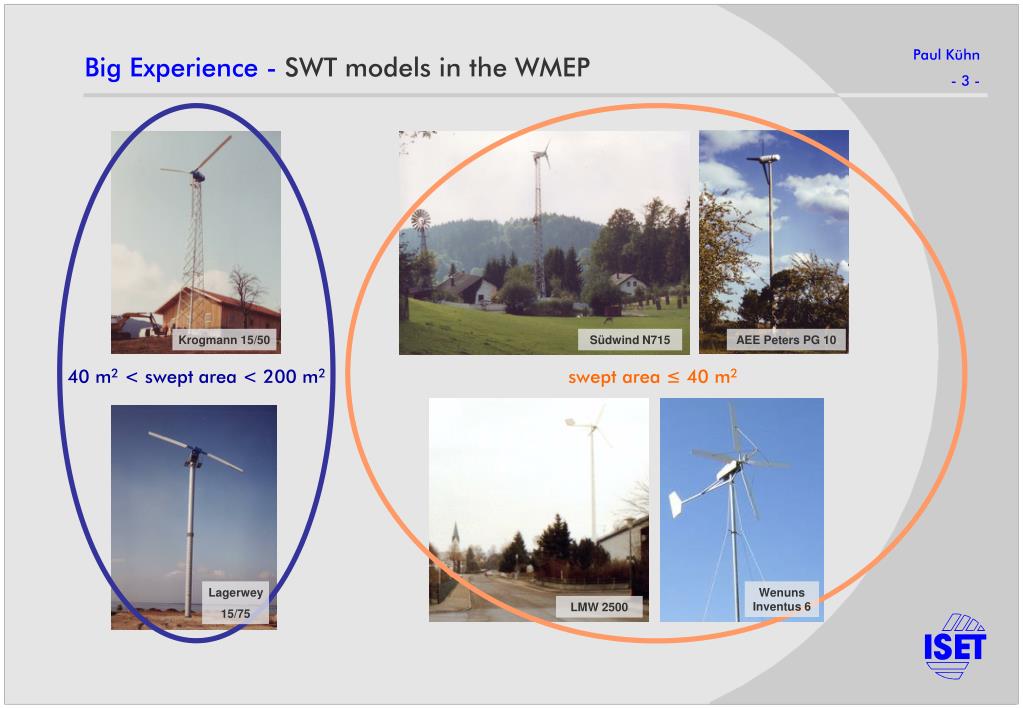Select the Südwind N715 turbine photo
The height and width of the screenshot is (708, 1023).
[x=544, y=242]
